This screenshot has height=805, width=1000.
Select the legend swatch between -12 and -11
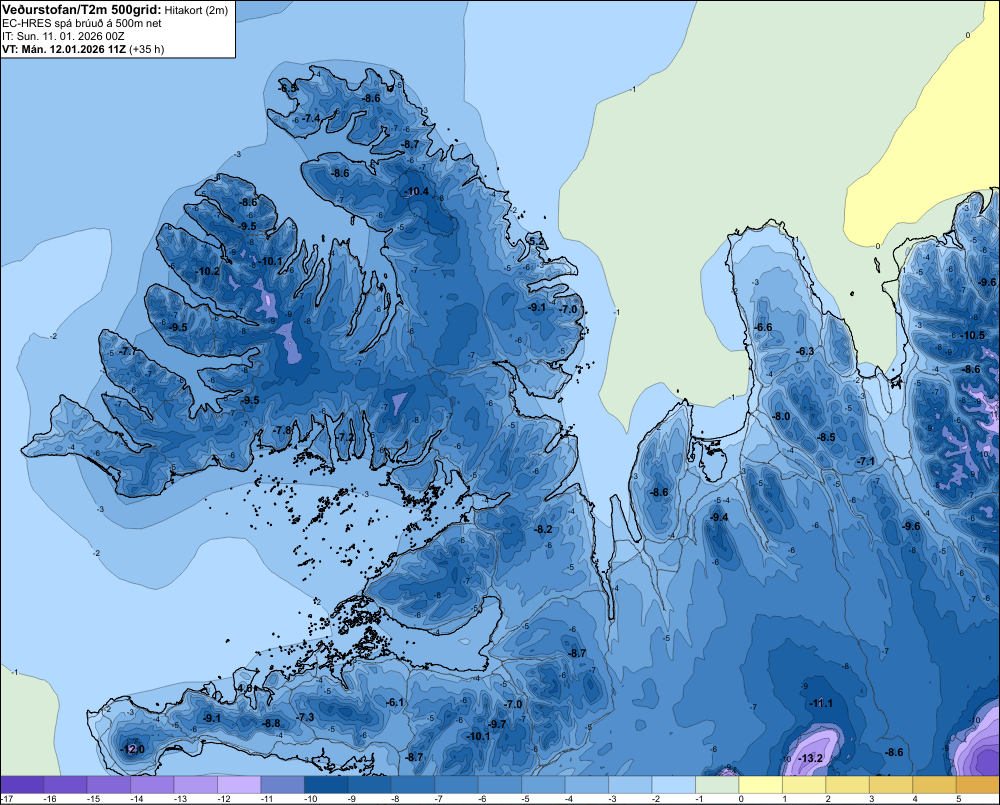click(x=239, y=785)
